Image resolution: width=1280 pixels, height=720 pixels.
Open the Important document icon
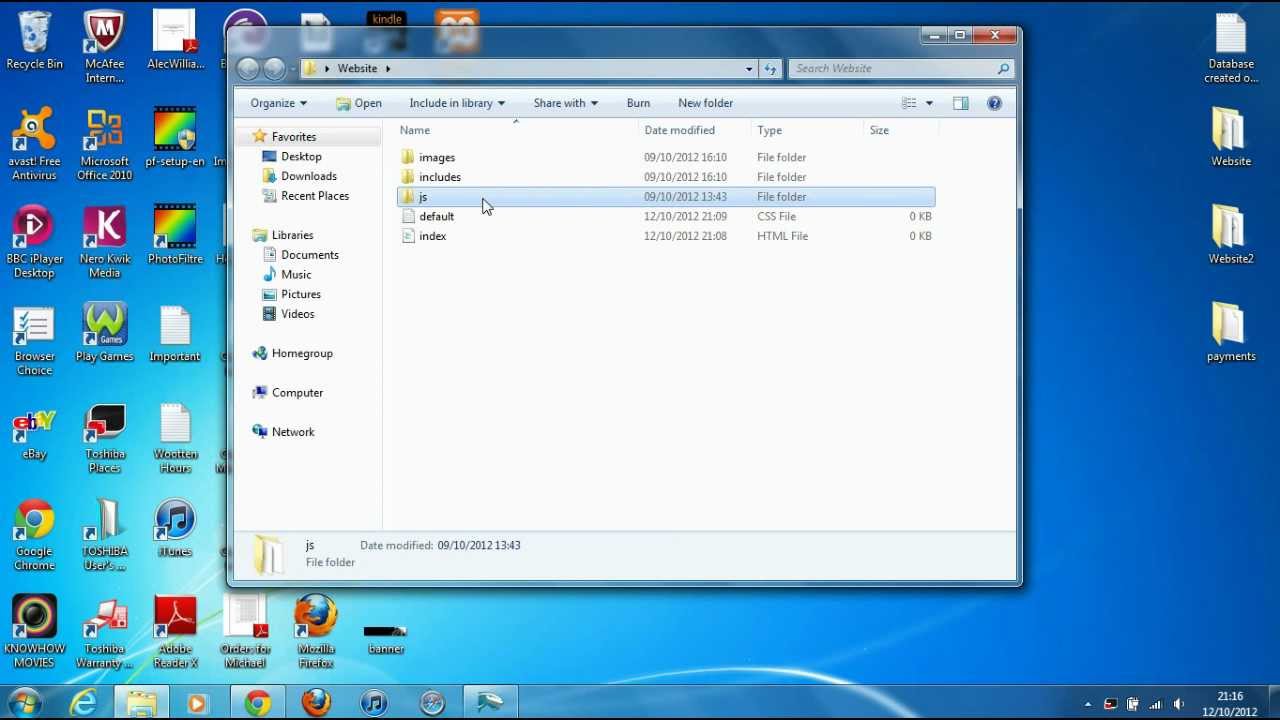pos(175,333)
